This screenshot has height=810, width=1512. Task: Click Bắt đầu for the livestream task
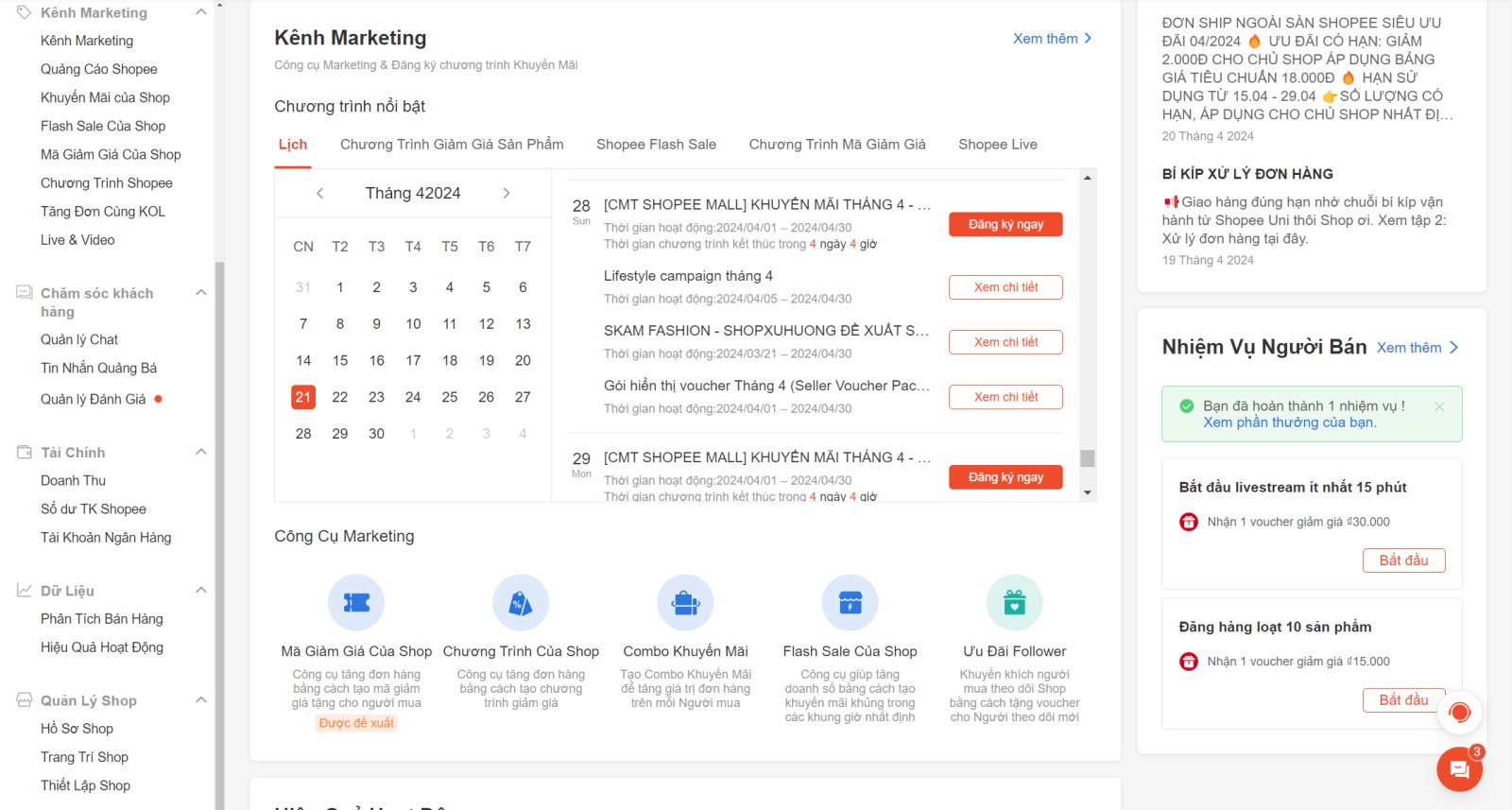click(1403, 560)
